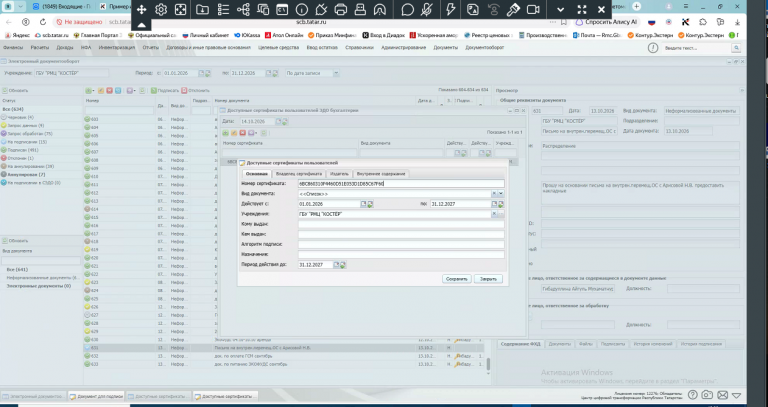Select Все (634) in status list
Screen dimensions: 768x407
click(x=13, y=109)
